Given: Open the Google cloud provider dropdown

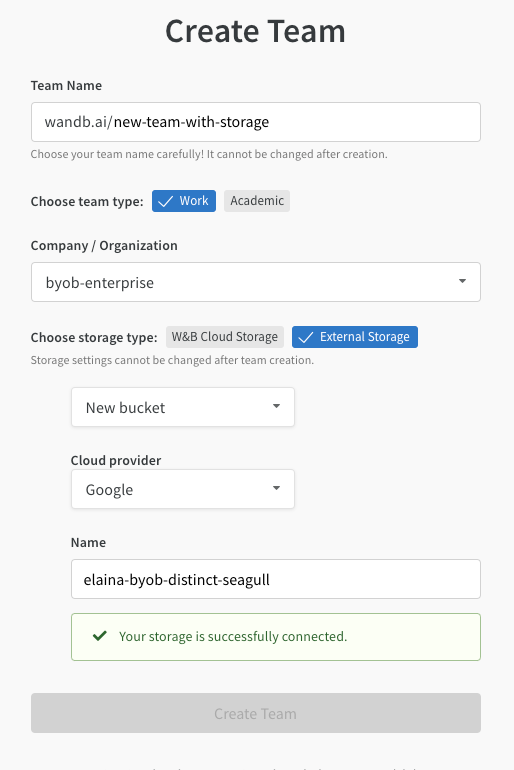Looking at the screenshot, I should tap(183, 489).
